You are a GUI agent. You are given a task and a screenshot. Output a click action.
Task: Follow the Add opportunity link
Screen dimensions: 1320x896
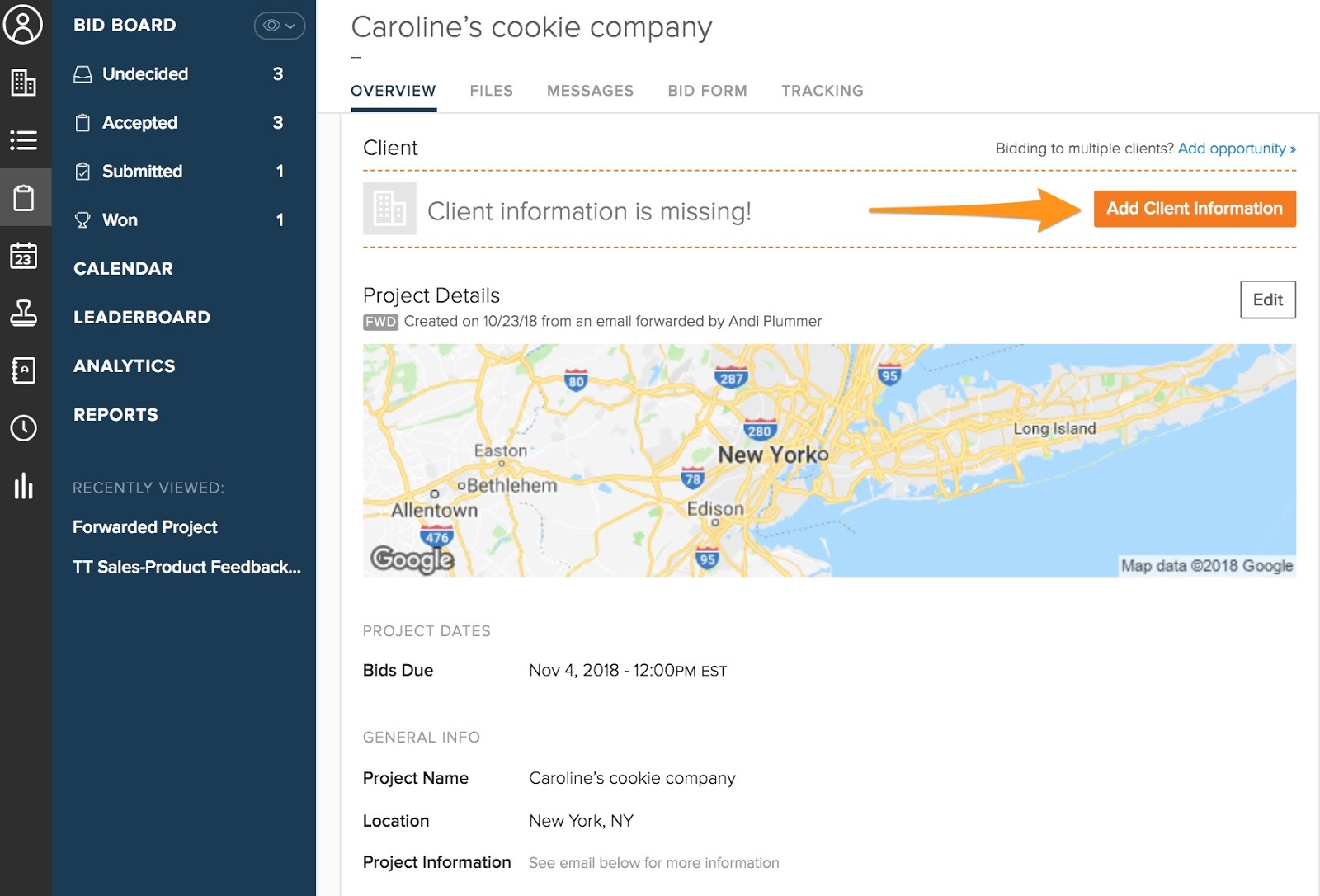[x=1235, y=149]
